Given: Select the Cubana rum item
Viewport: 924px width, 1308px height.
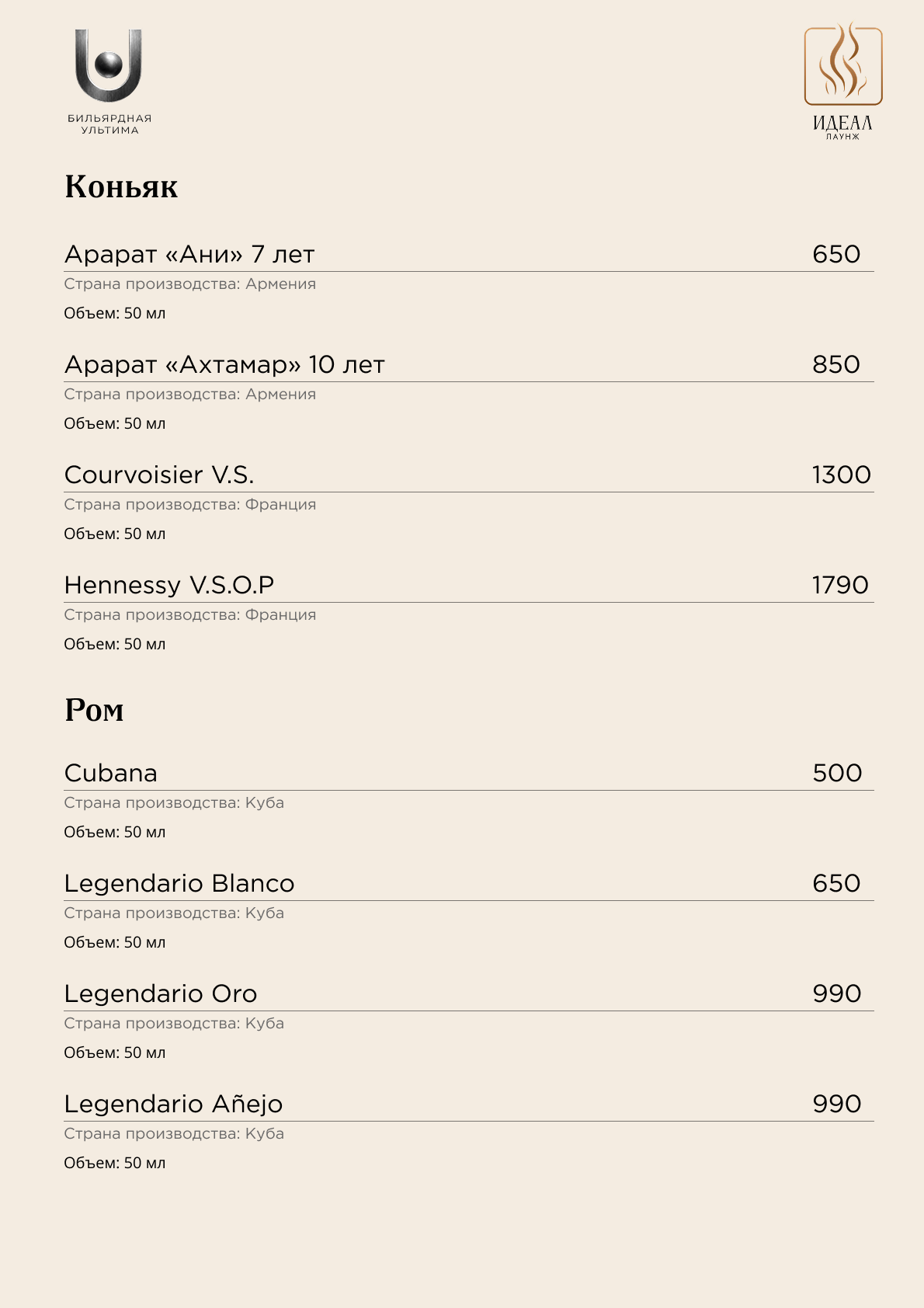Looking at the screenshot, I should tap(111, 773).
